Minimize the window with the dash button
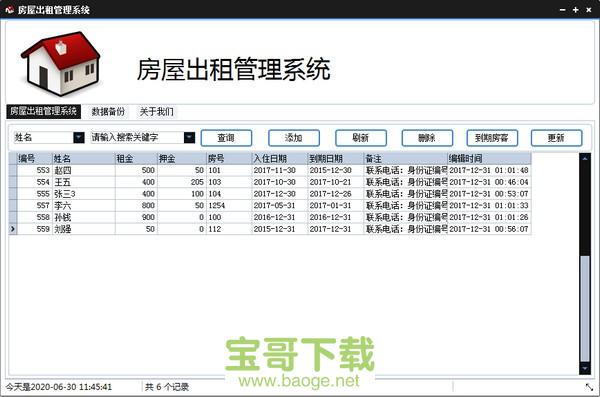The height and width of the screenshot is (397, 600). tap(562, 10)
